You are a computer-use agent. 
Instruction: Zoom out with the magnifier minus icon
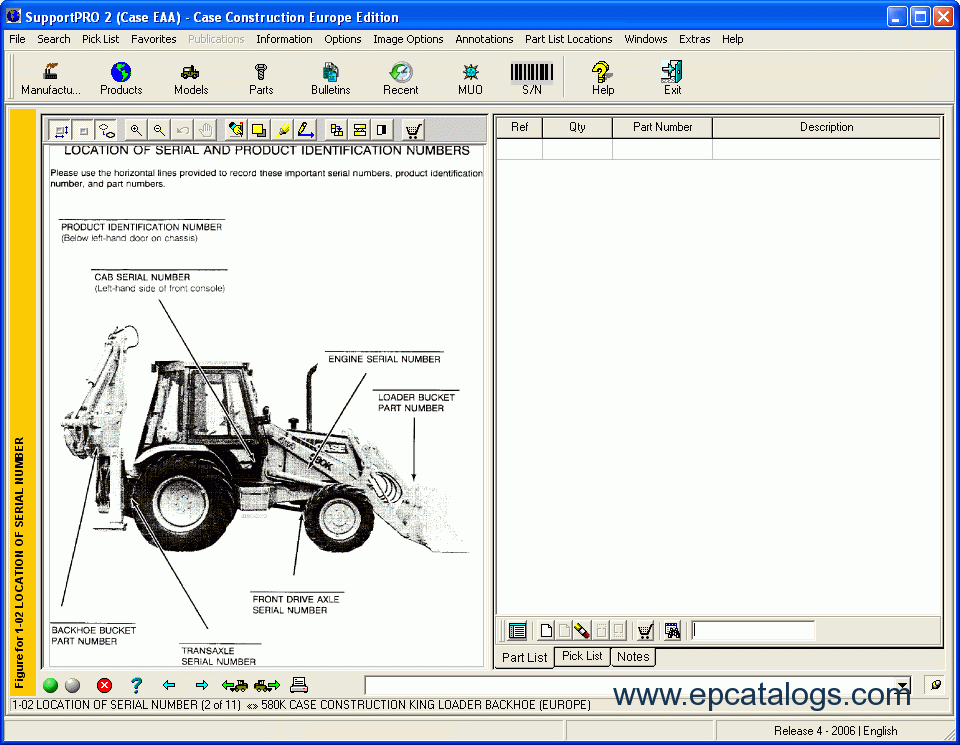pos(159,130)
